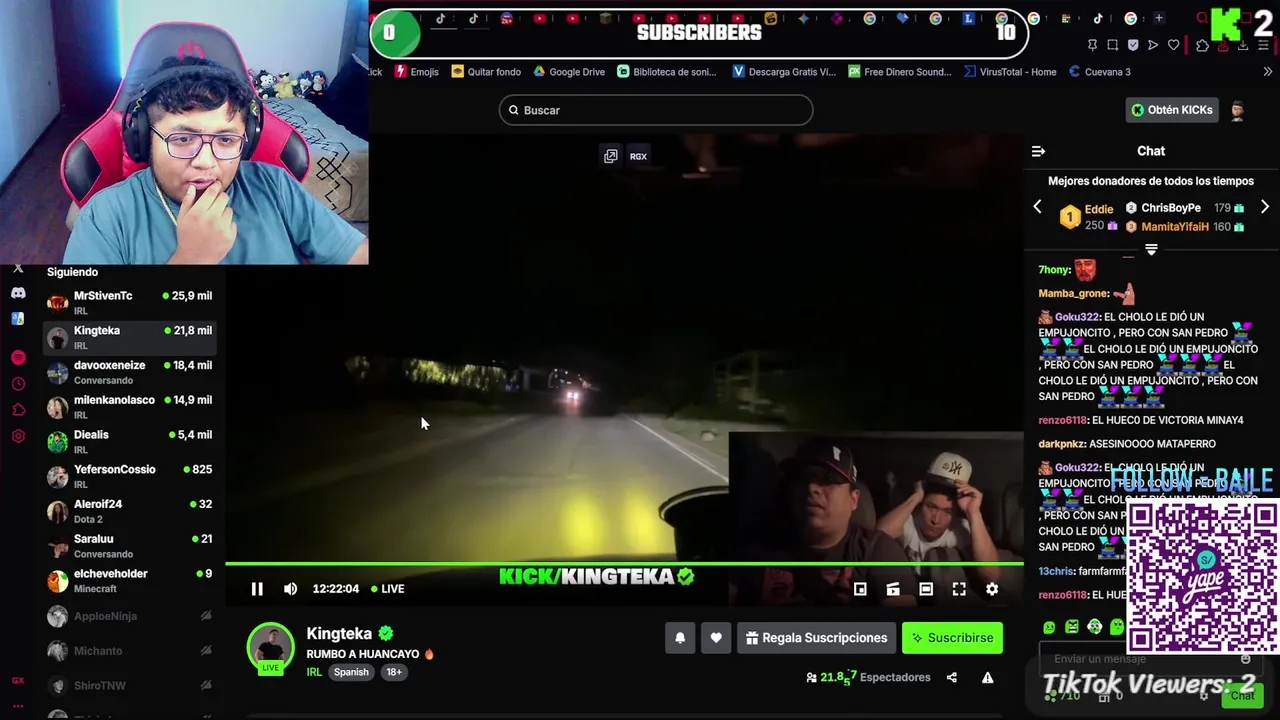Screen dimensions: 1280x720
Task: Follow Kingteka with the heart button
Action: (716, 638)
